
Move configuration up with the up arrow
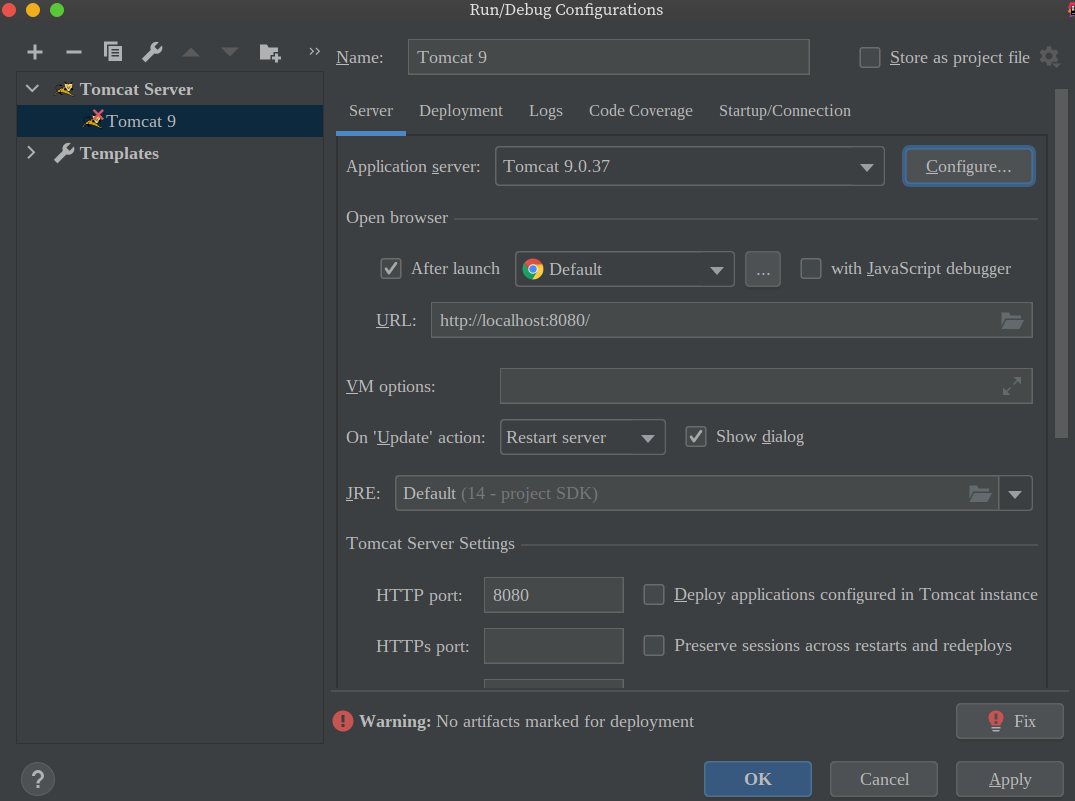pos(191,52)
